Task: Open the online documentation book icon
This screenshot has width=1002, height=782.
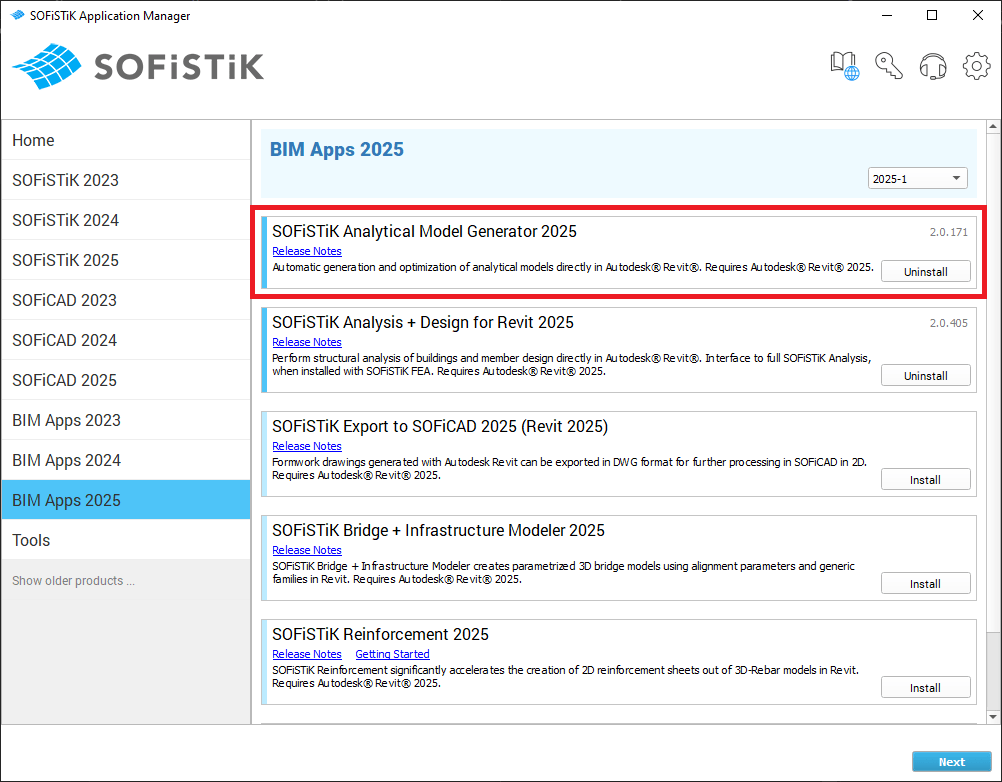Action: (844, 66)
